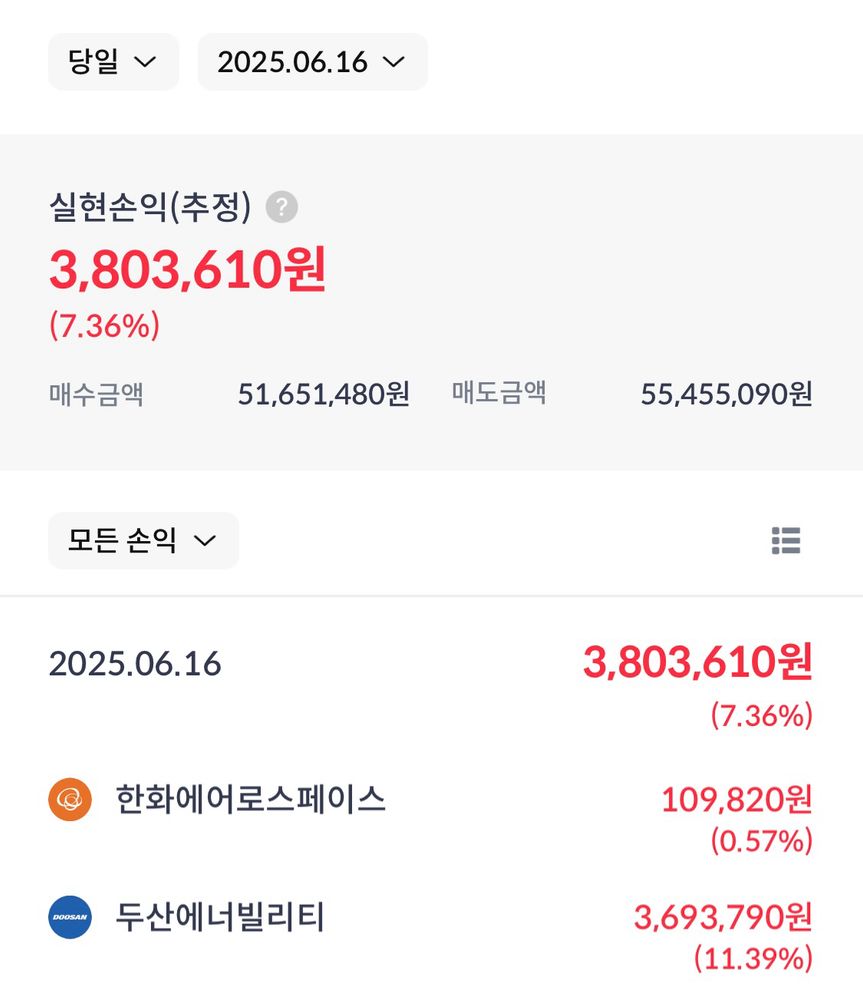Click the 실현손익(추정) heading
Viewport: 863px width, 1000px height.
[151, 207]
